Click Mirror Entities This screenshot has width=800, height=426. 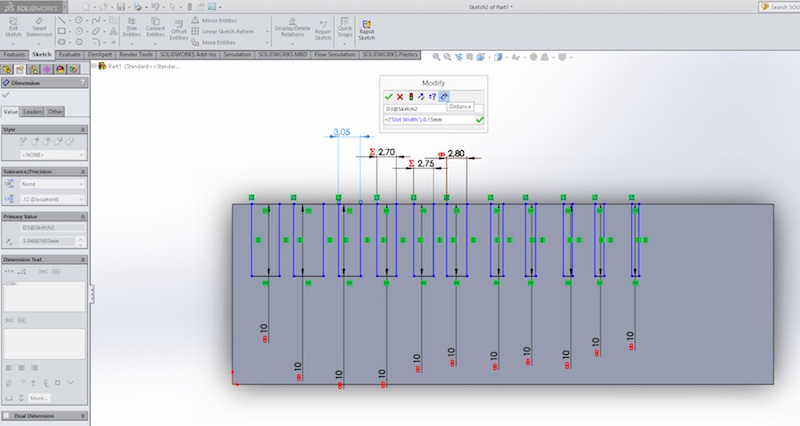(214, 20)
